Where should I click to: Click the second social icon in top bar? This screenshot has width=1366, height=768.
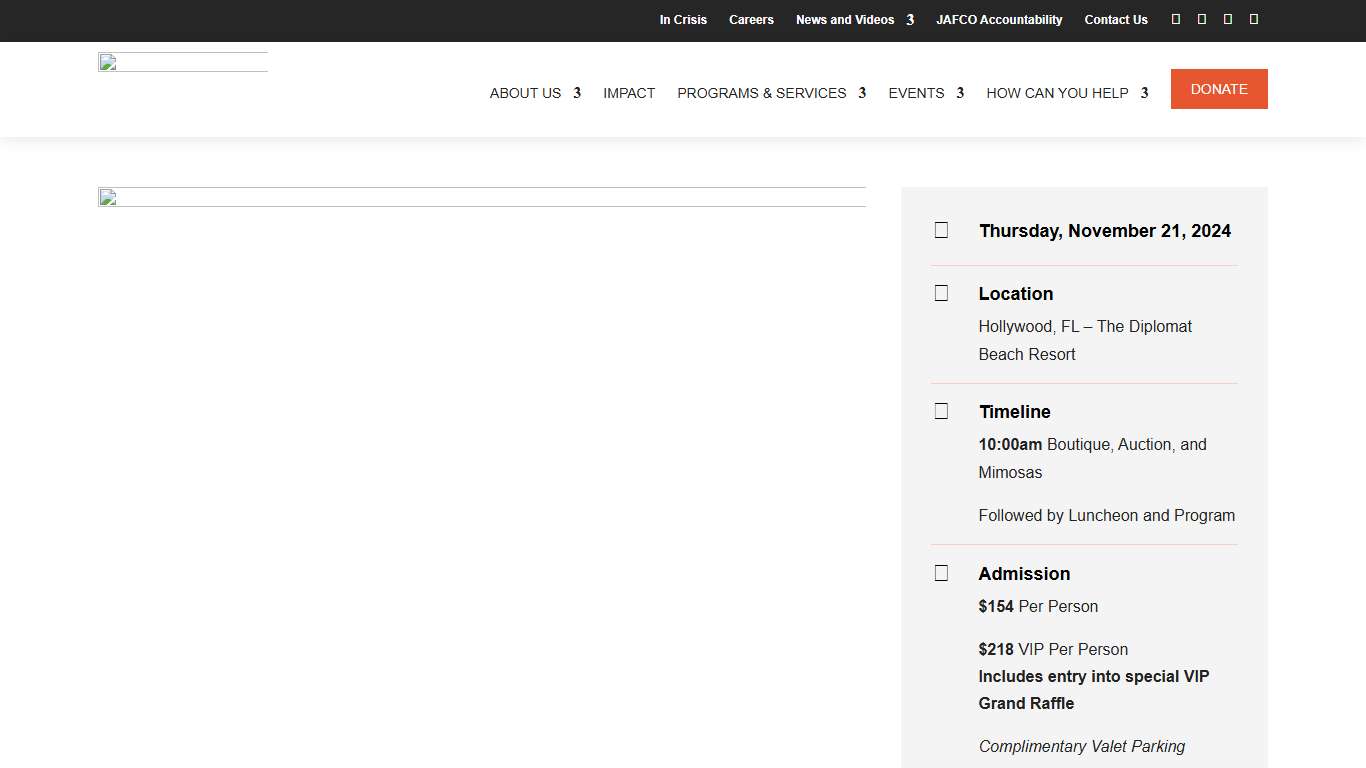1202,19
